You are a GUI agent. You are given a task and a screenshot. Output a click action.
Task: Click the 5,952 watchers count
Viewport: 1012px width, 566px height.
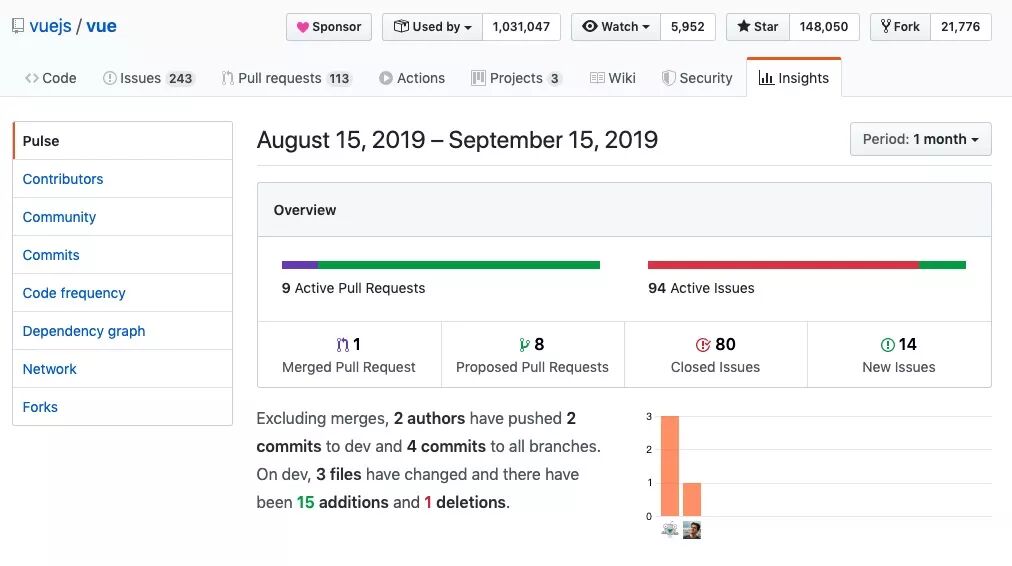coord(687,26)
